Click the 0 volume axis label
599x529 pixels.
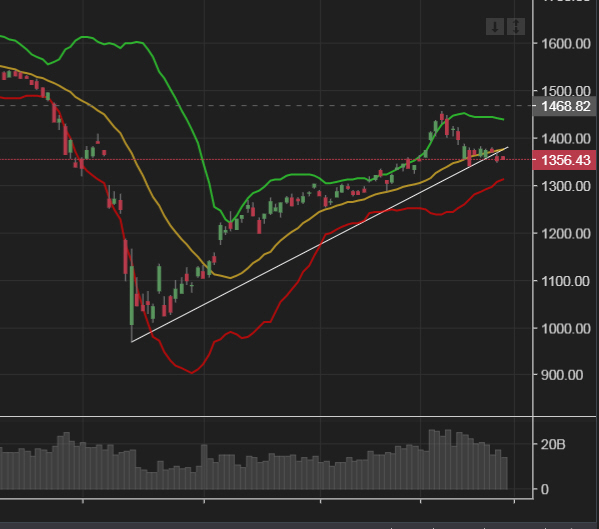[545, 489]
